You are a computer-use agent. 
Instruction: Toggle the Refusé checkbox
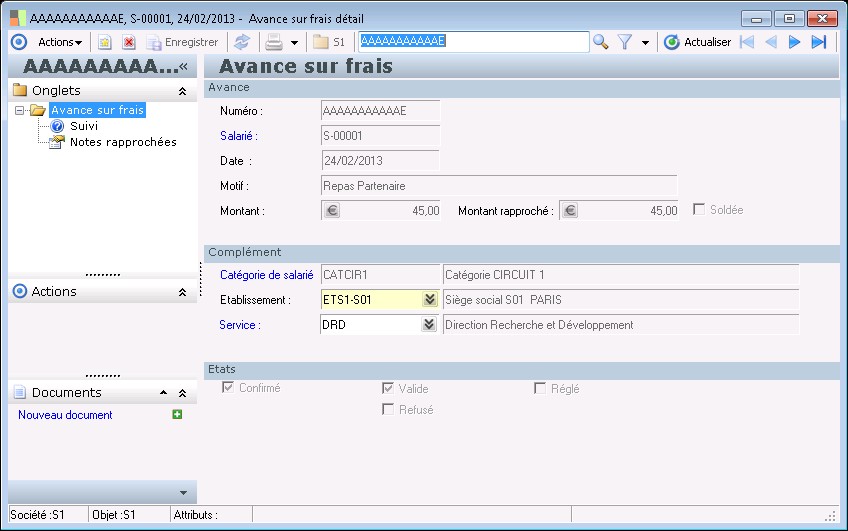pos(388,409)
